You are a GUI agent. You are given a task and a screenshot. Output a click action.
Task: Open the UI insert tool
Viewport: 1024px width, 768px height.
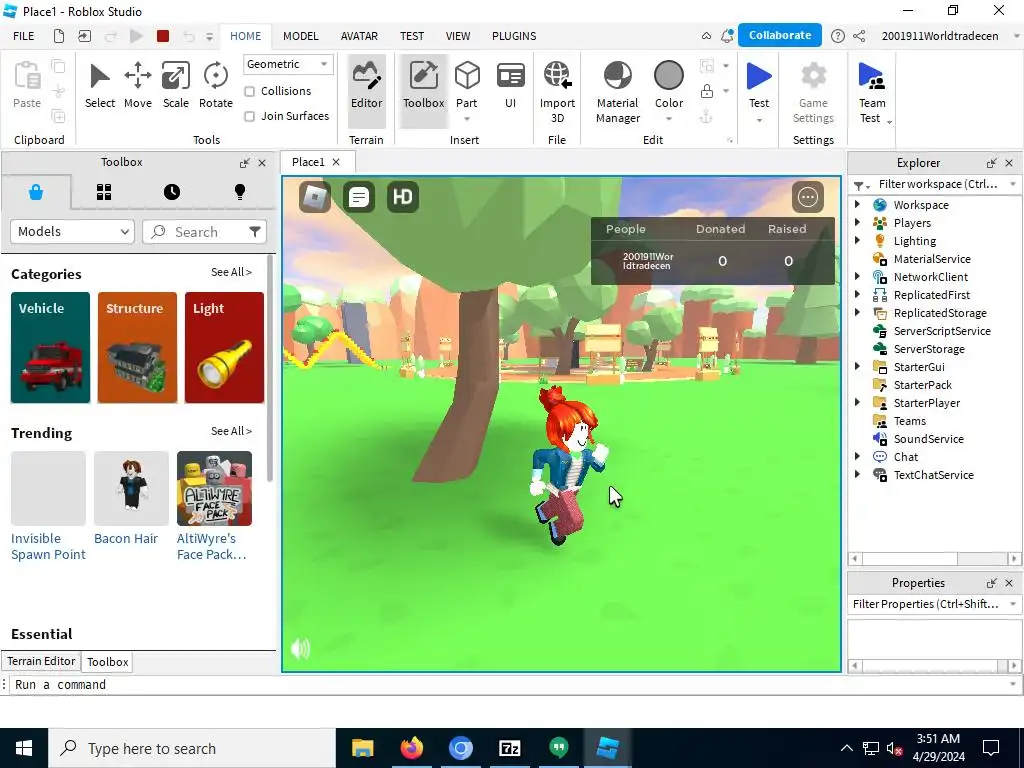click(x=511, y=85)
